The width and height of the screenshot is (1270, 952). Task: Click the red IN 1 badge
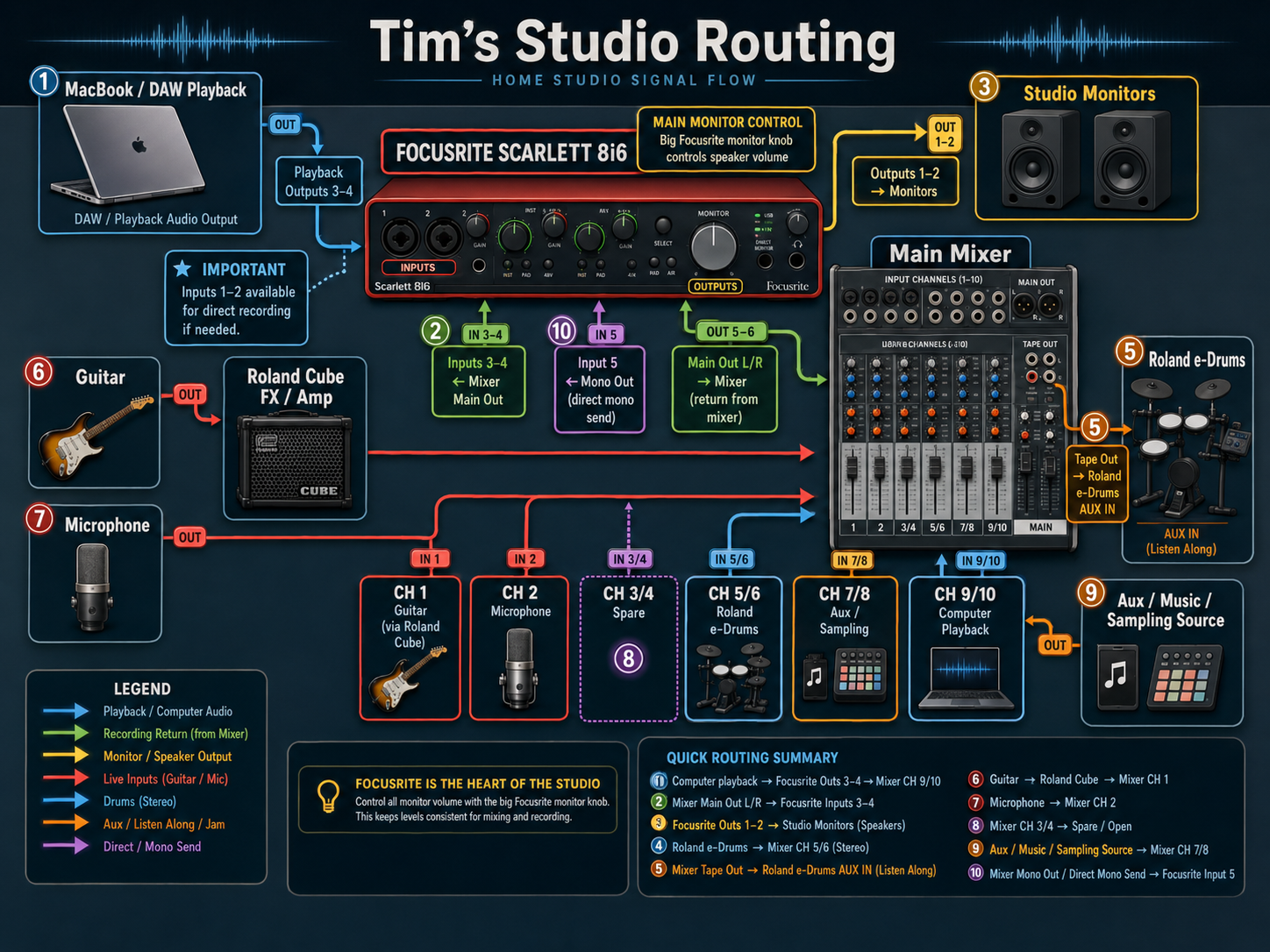[x=429, y=558]
